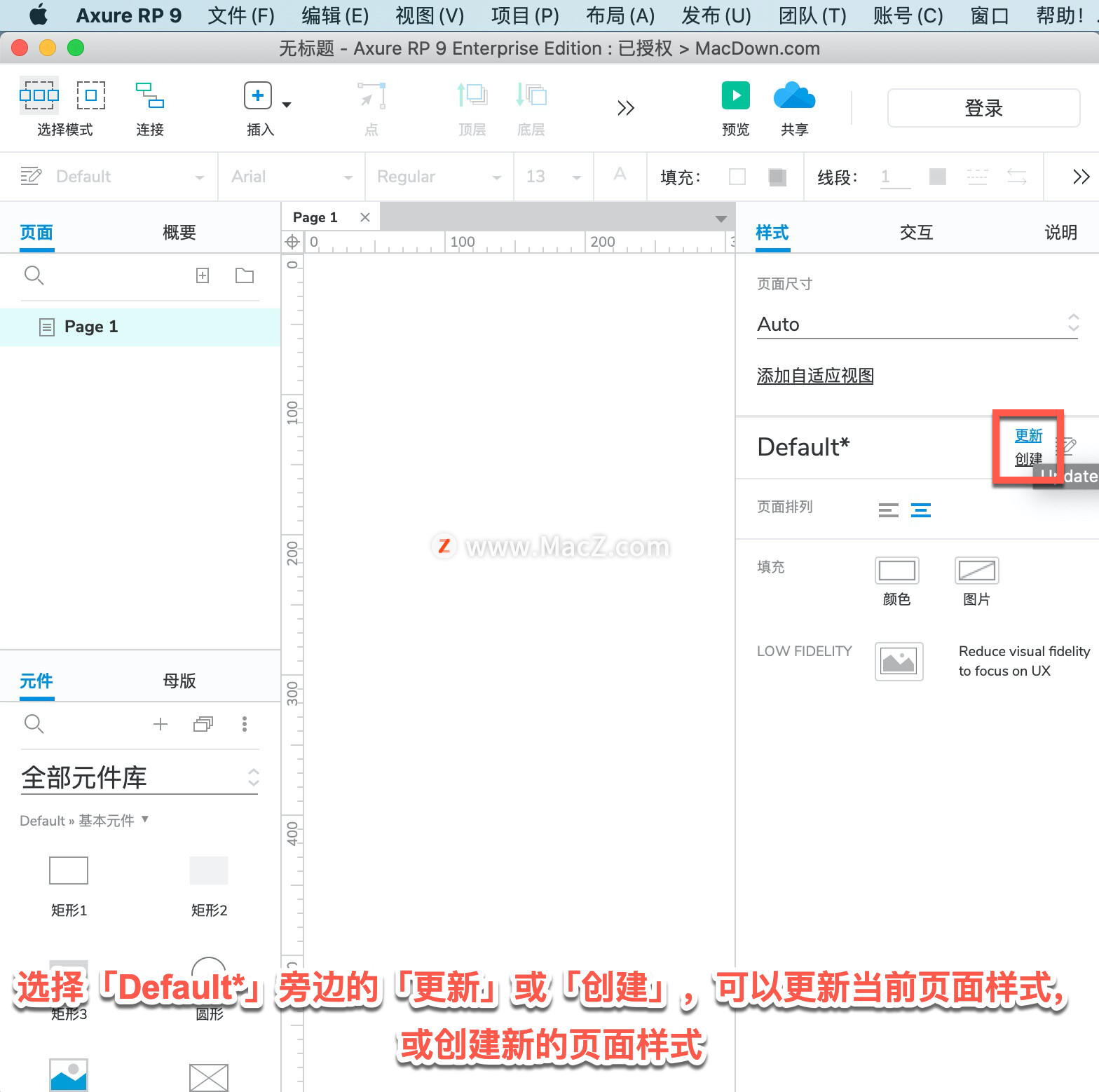Switch to the Pages (页面) tab
Image resolution: width=1099 pixels, height=1092 pixels.
(x=36, y=232)
